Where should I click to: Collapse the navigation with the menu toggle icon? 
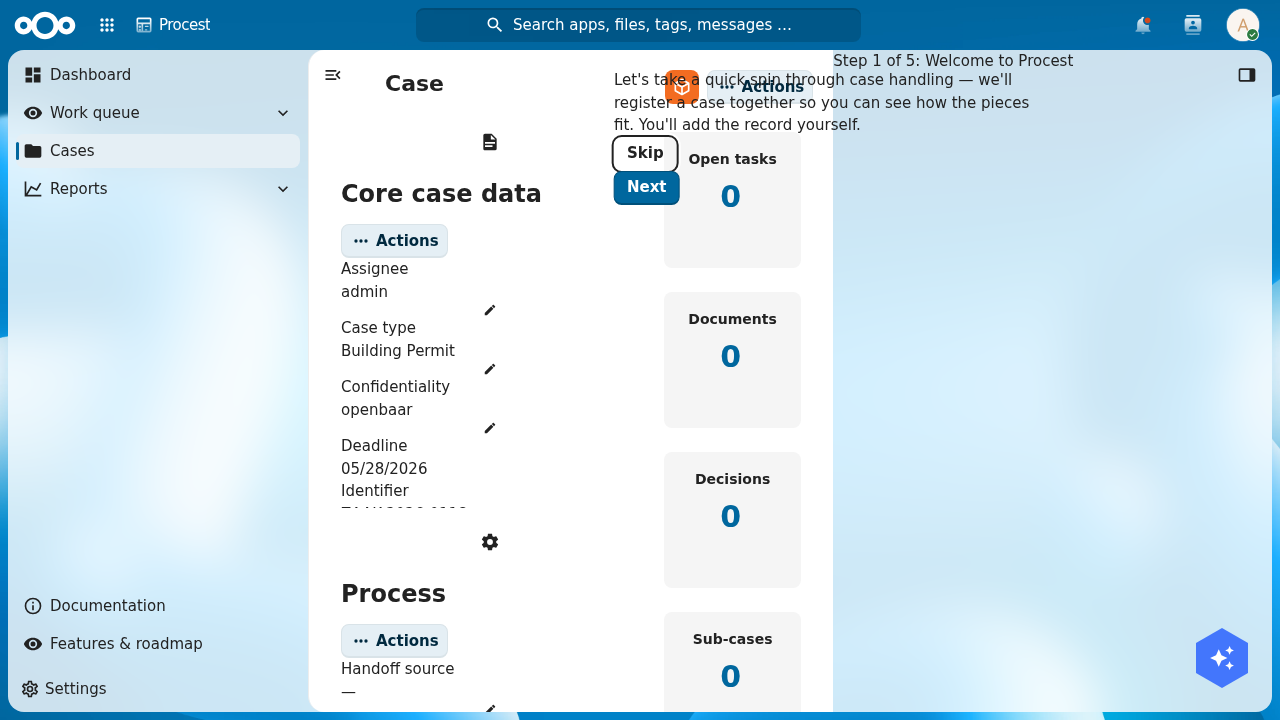(x=333, y=75)
